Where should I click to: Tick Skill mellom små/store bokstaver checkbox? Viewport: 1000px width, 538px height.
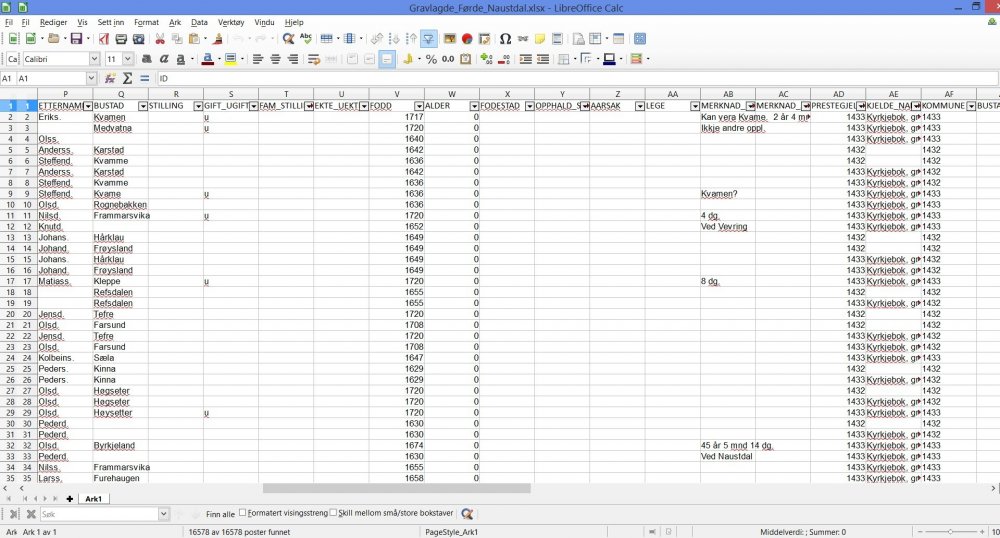333,513
